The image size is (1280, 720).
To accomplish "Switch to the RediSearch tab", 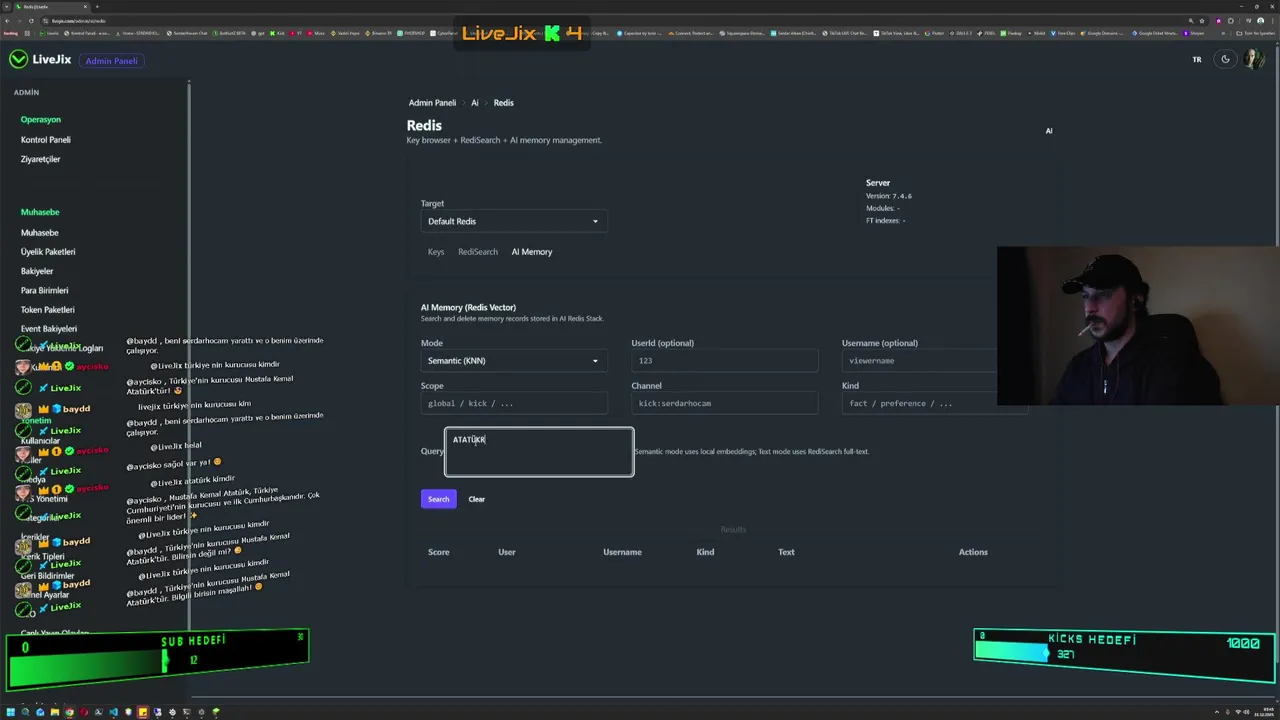I will click(478, 252).
